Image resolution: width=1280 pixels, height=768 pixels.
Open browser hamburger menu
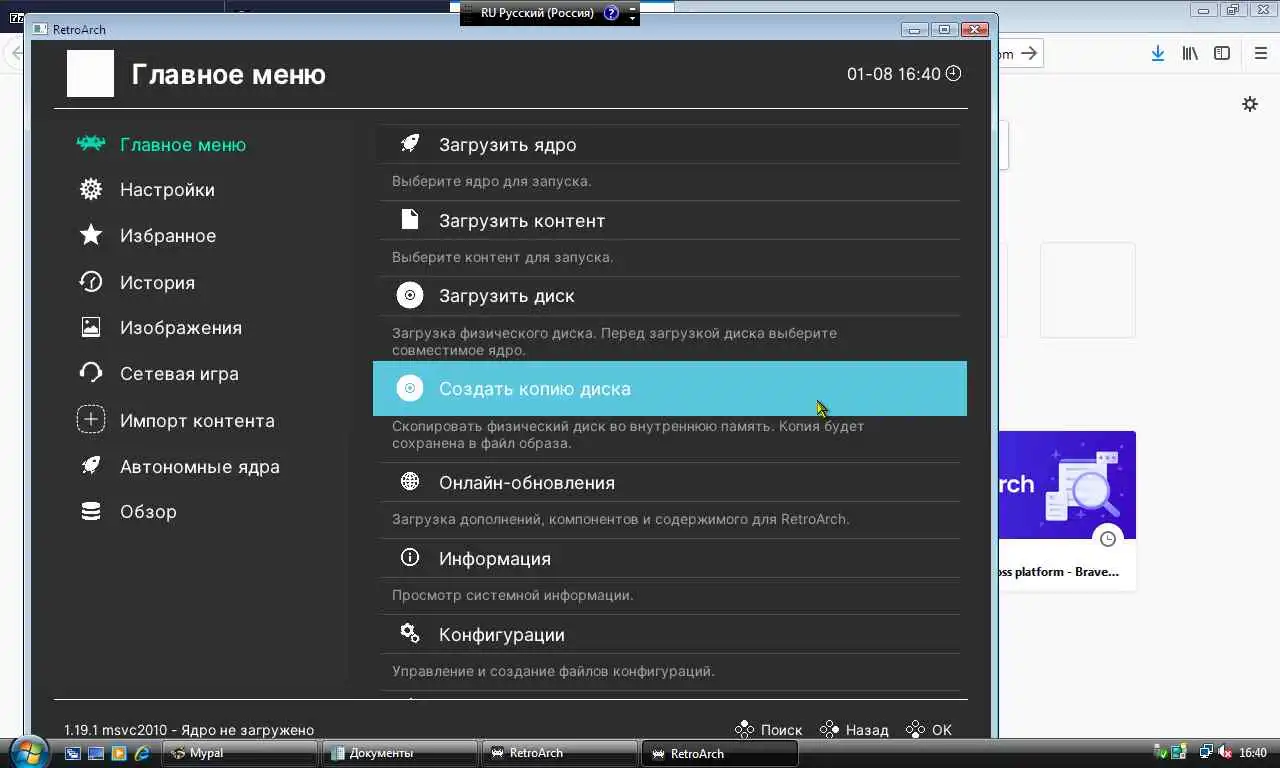point(1260,54)
